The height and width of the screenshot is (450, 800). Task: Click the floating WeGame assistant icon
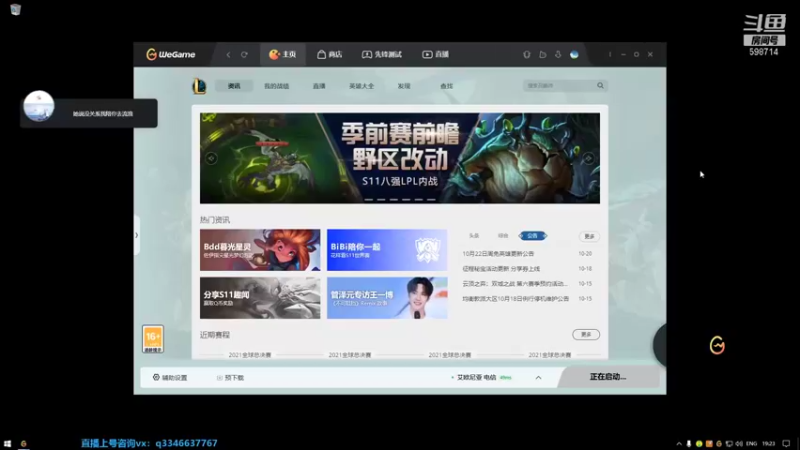(717, 345)
